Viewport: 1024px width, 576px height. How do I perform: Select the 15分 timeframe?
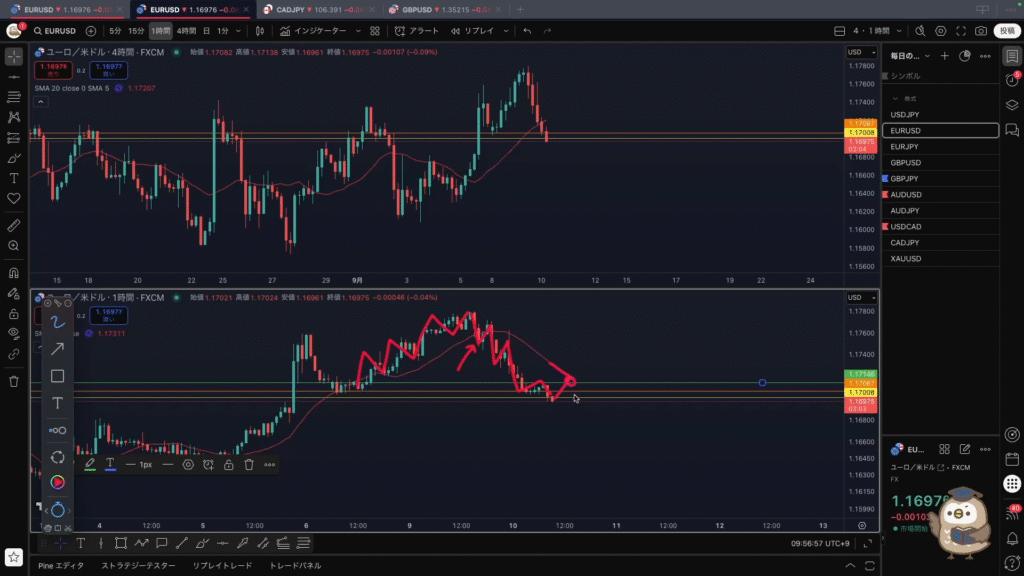[136, 31]
